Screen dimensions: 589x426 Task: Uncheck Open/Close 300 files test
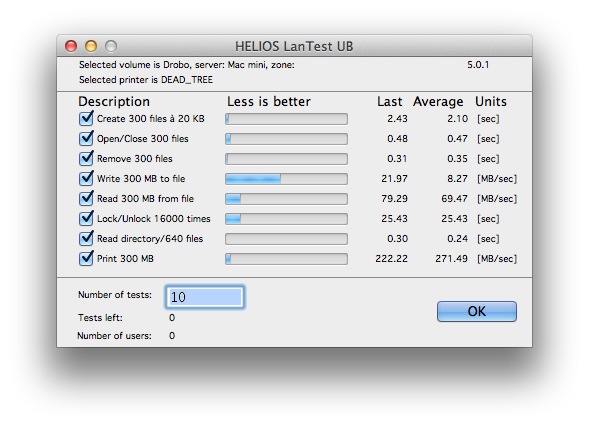tap(86, 138)
